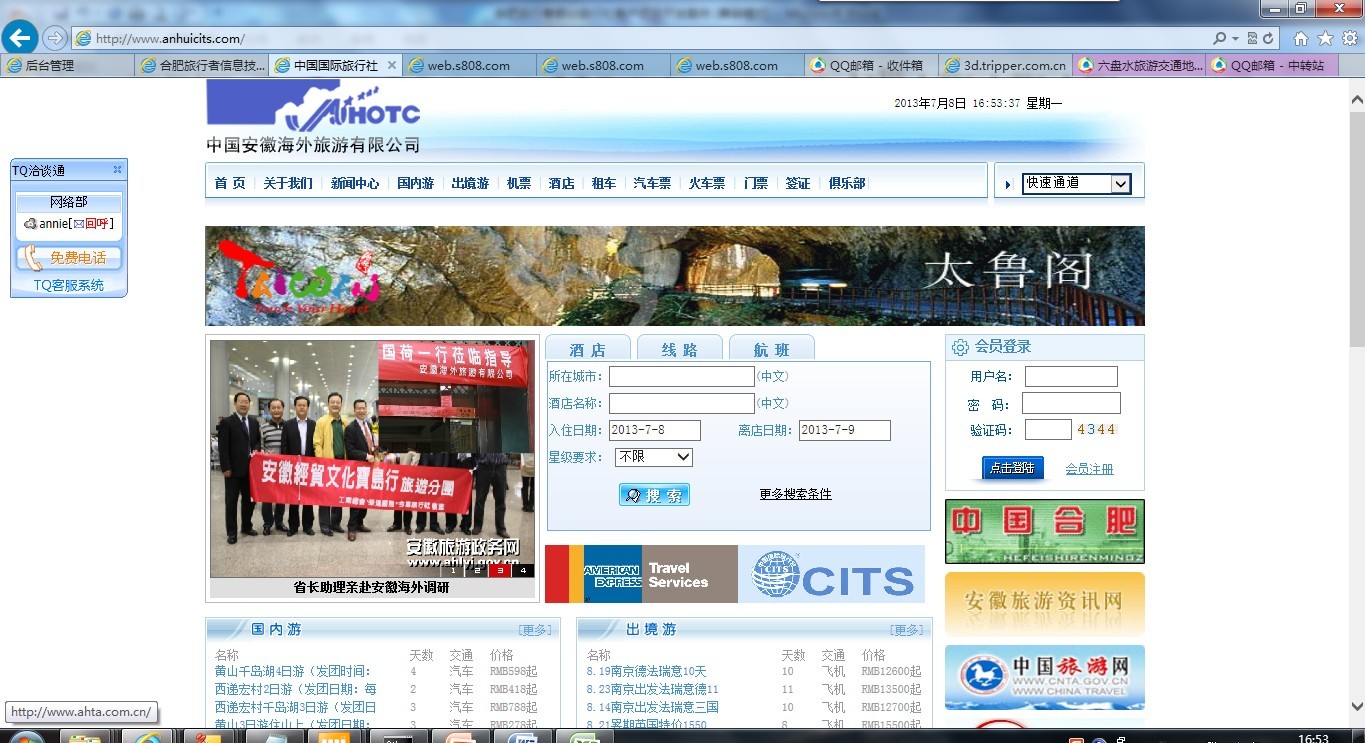The height and width of the screenshot is (743, 1365).
Task: Click the Refresh icon in address bar
Action: 1268,38
